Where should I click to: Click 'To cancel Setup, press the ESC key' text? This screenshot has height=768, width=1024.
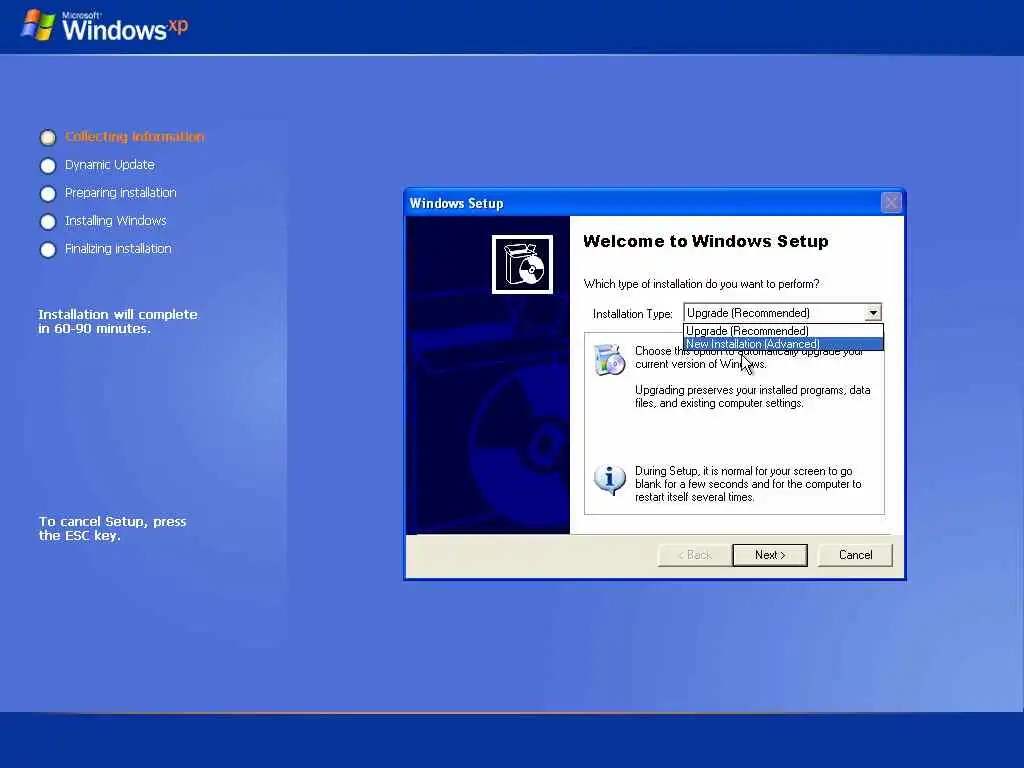[112, 528]
